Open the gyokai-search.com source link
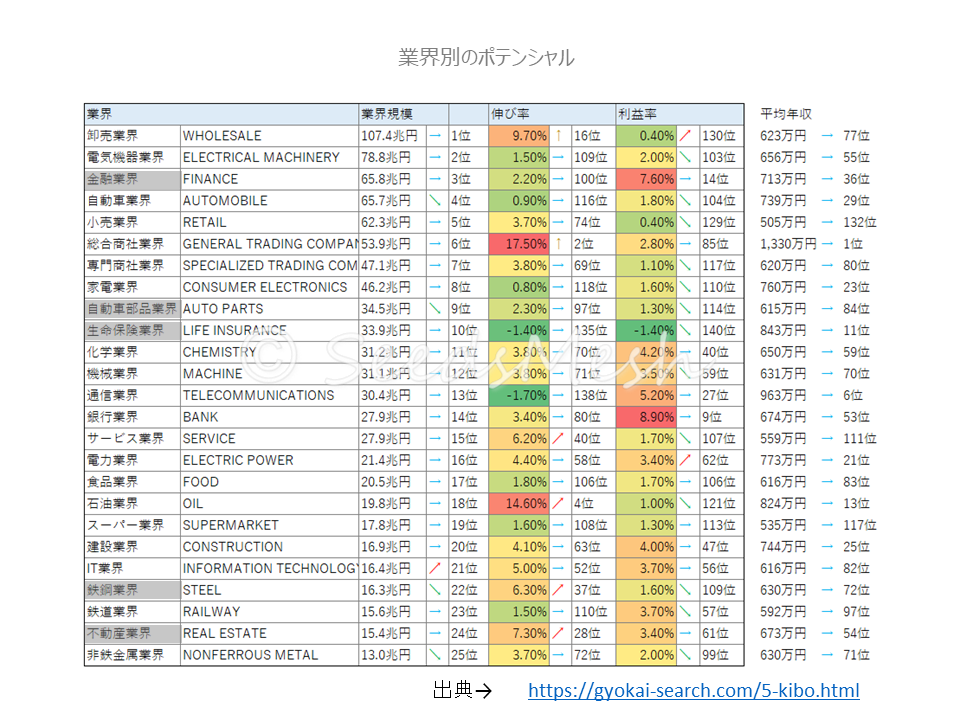 (x=693, y=691)
